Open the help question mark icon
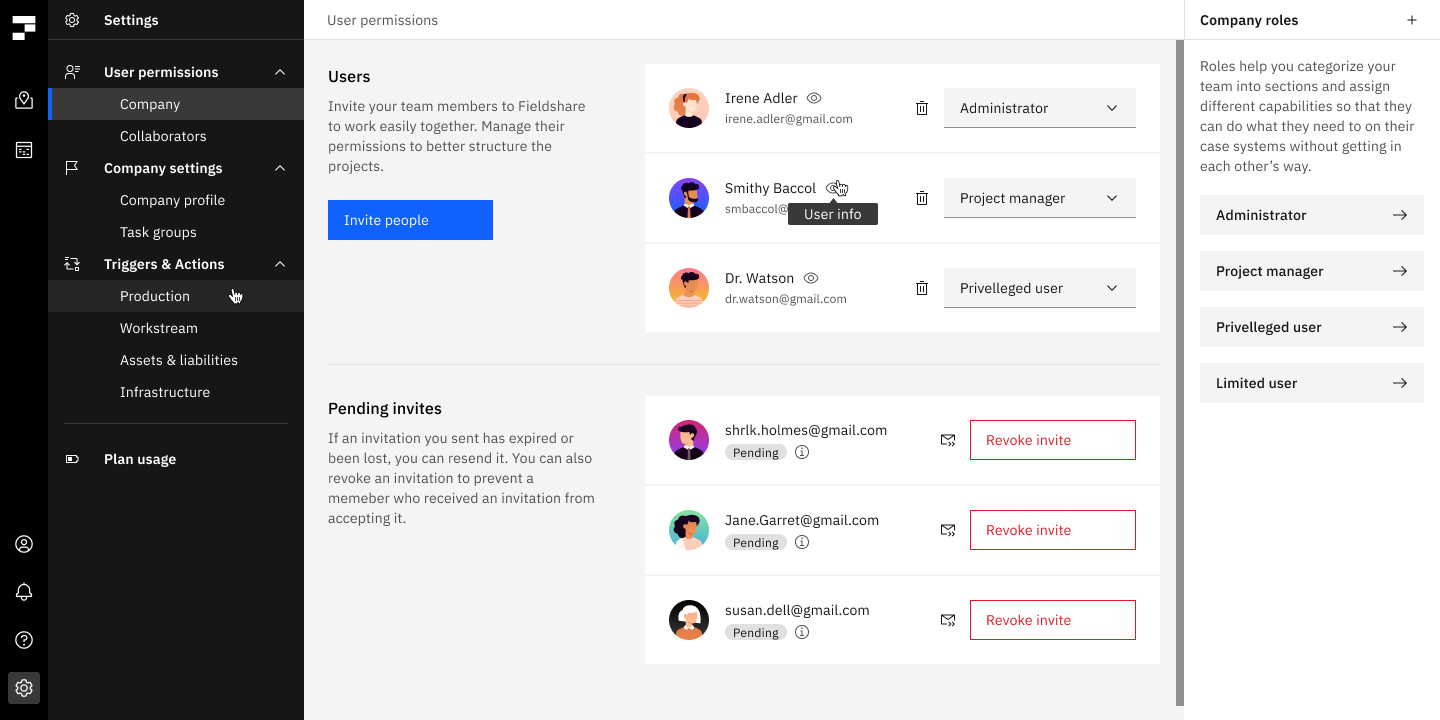 24,640
